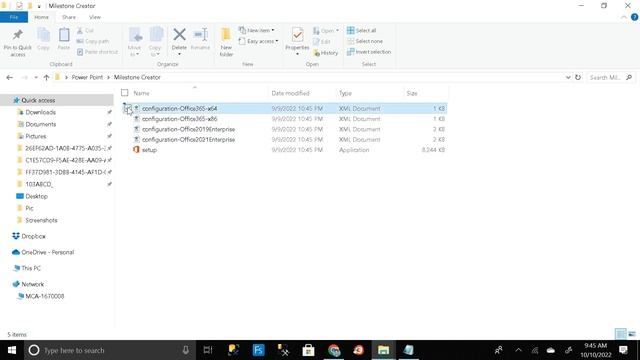The width and height of the screenshot is (640, 360).
Task: Go back with the back arrow
Action: coord(9,78)
